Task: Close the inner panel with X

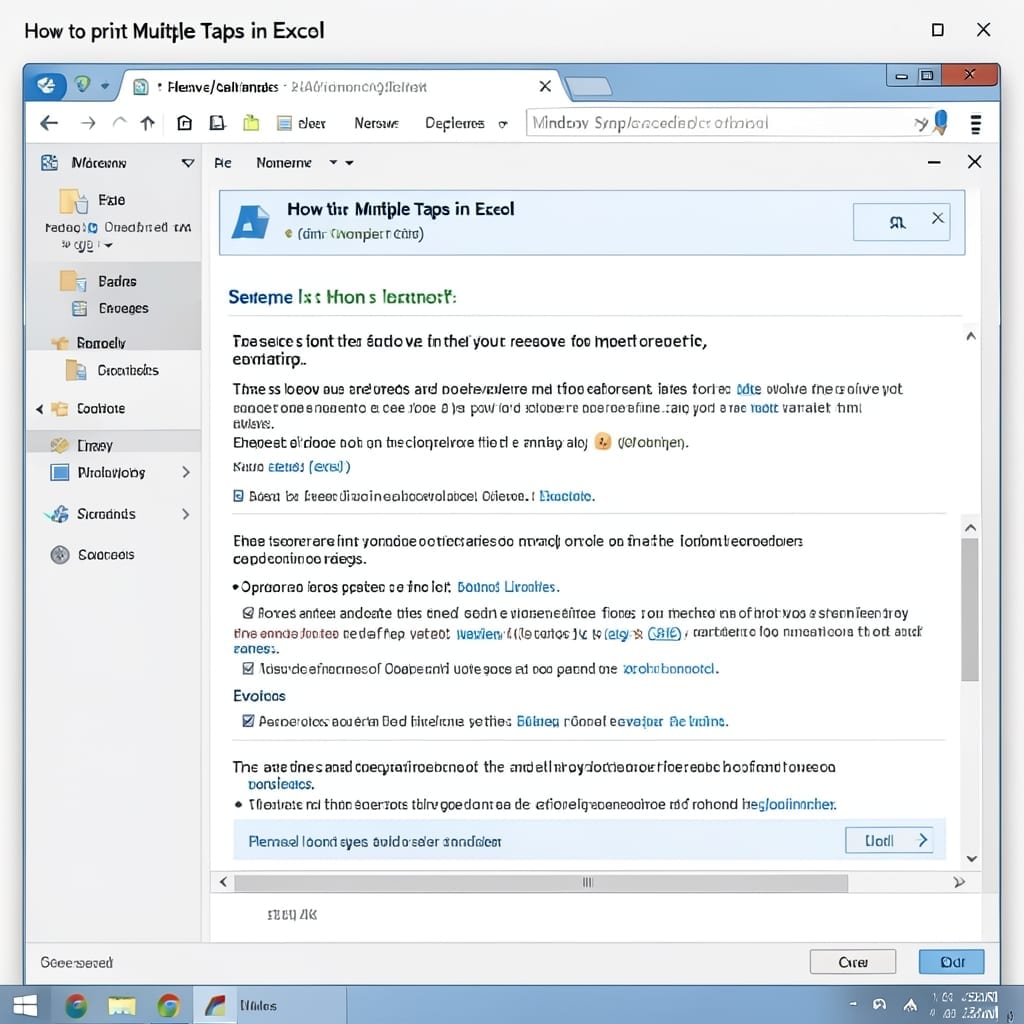Action: tap(974, 162)
